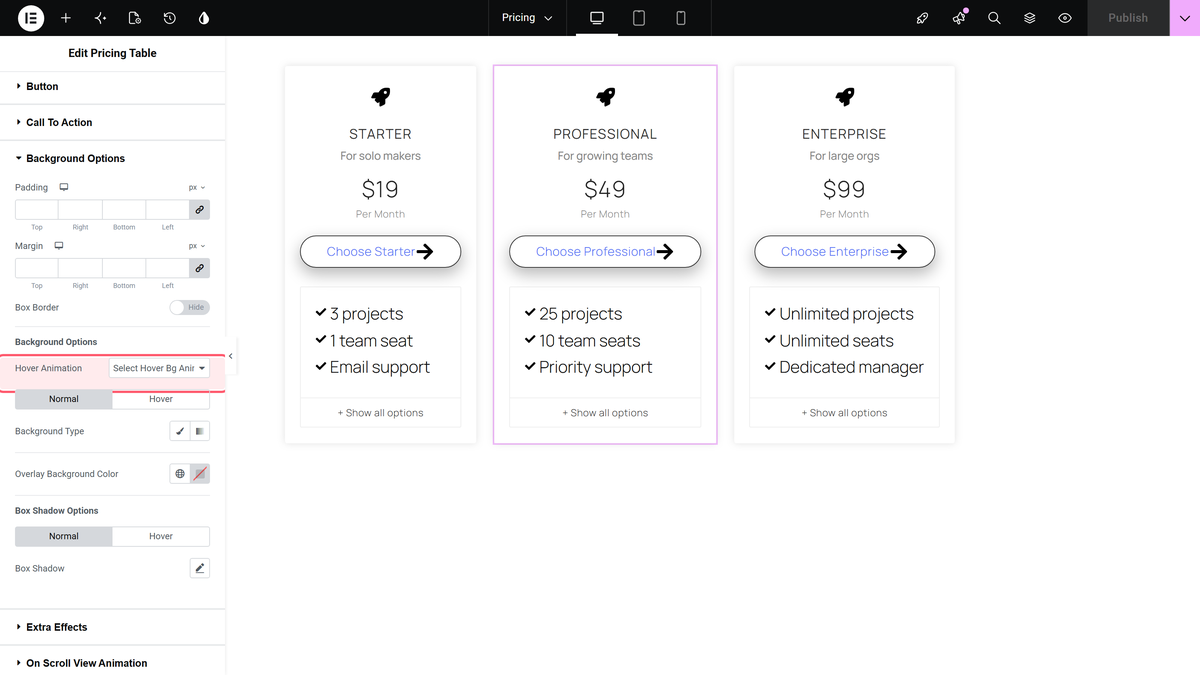Viewport: 1200px width, 675px height.
Task: Open the Padding px unit dropdown
Action: coord(197,187)
